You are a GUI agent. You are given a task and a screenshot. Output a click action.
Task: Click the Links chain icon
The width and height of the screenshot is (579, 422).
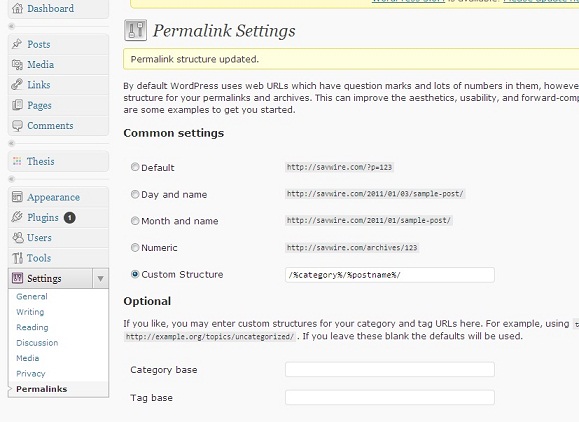(x=17, y=85)
